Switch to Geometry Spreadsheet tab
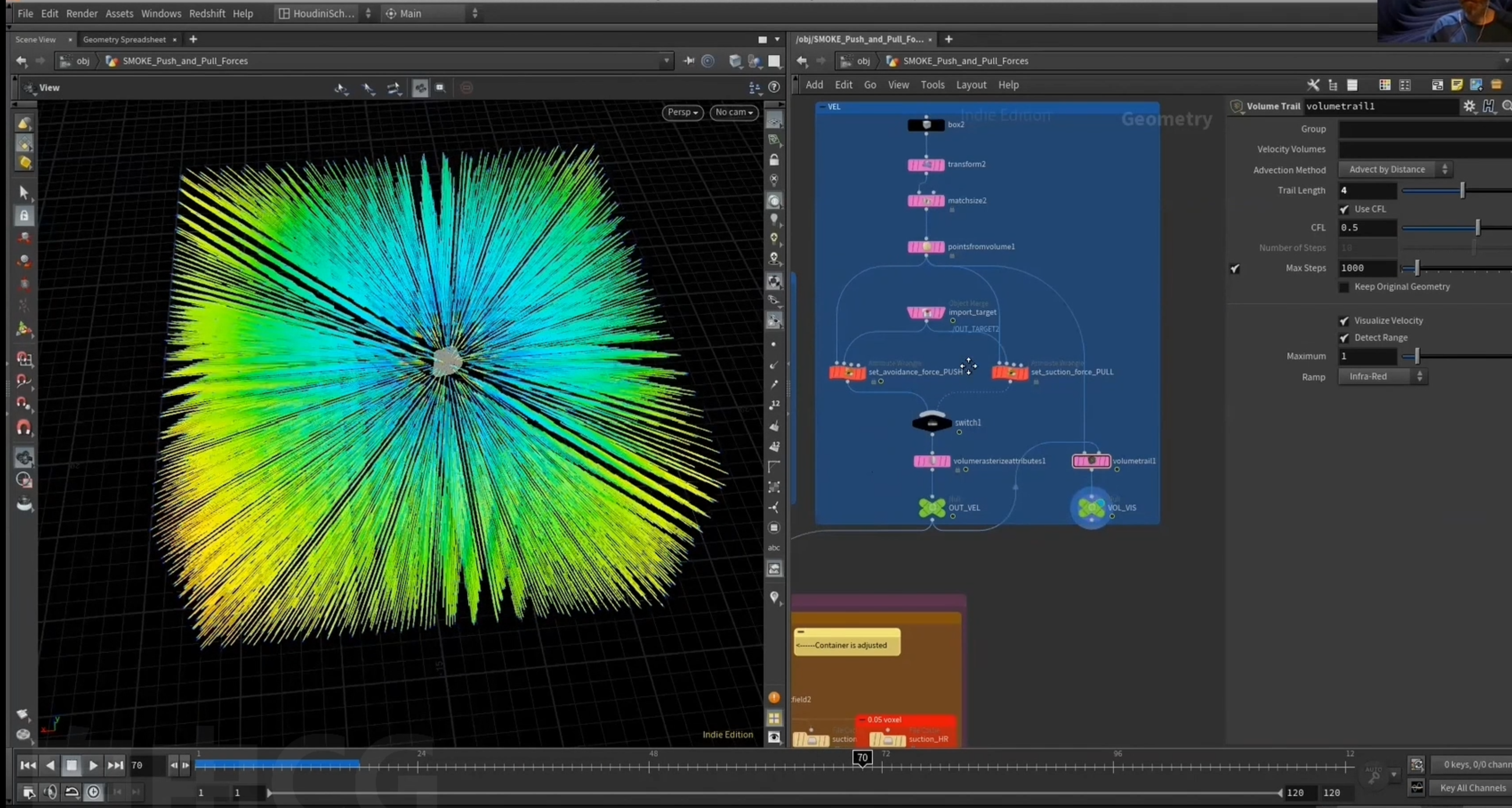Image resolution: width=1512 pixels, height=808 pixels. point(124,39)
